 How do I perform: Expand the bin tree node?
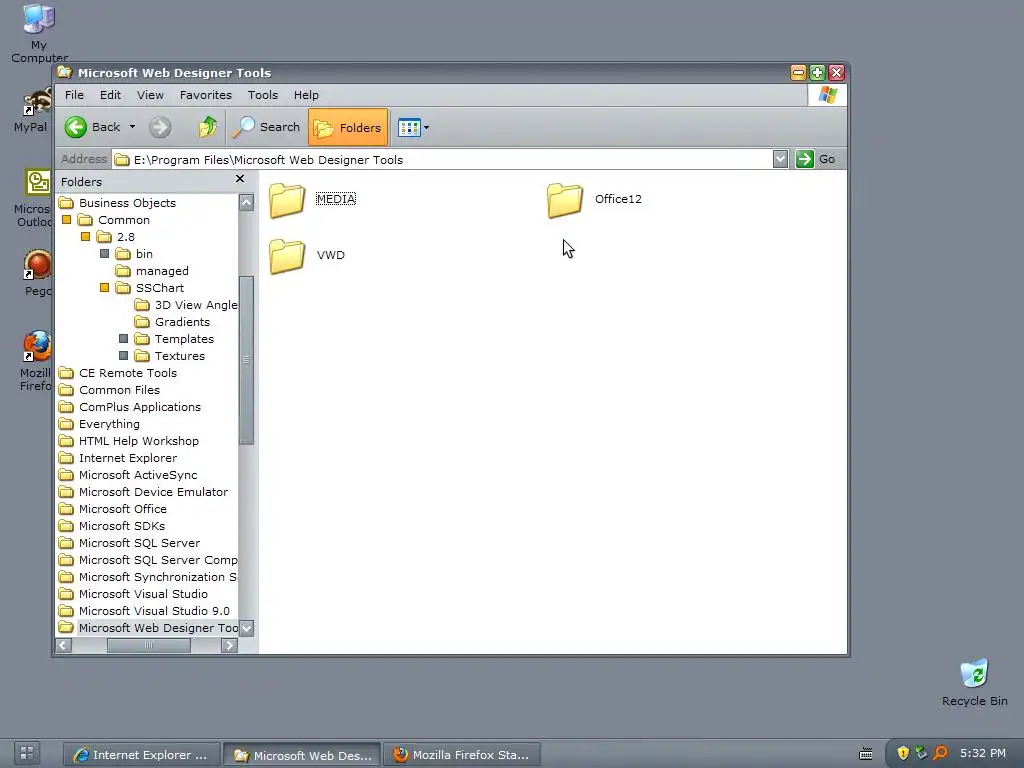pos(104,253)
